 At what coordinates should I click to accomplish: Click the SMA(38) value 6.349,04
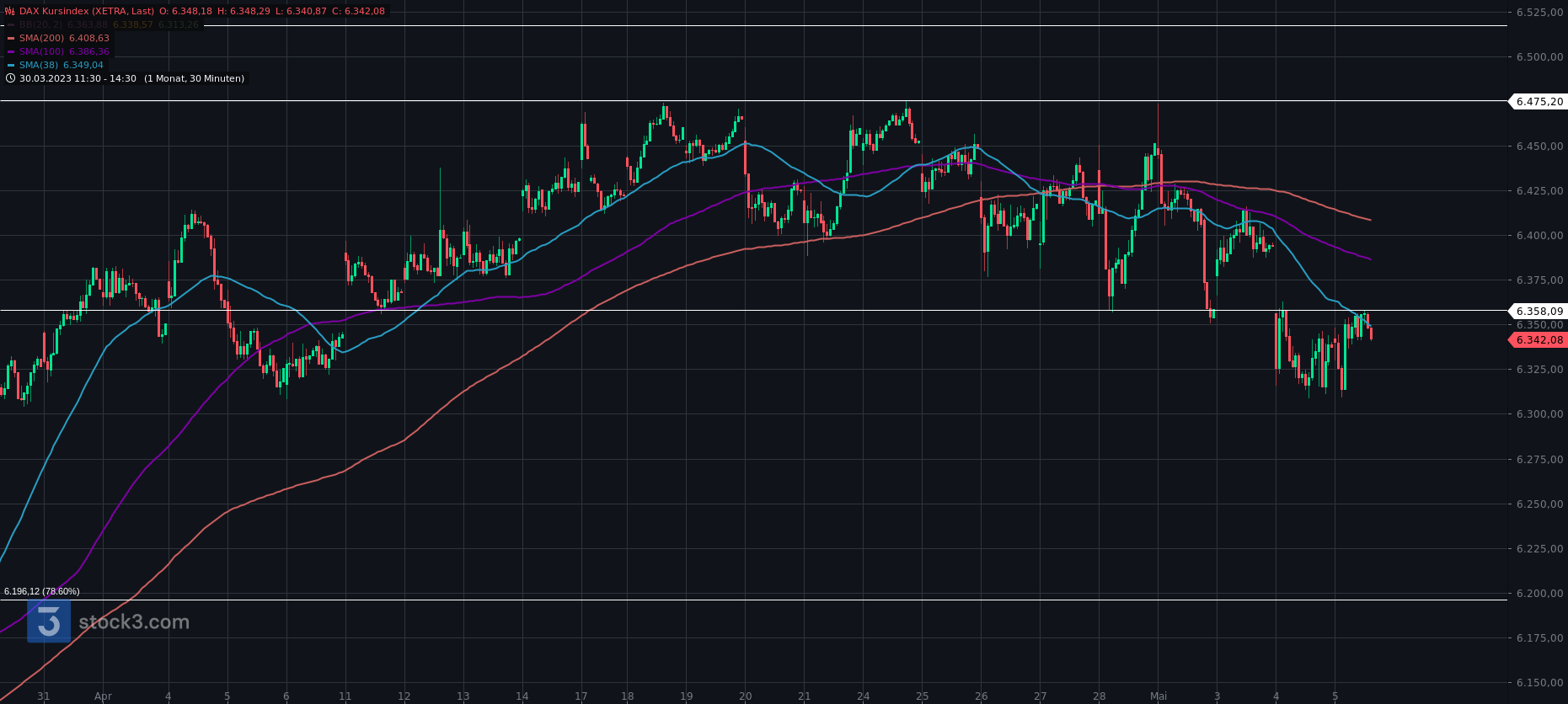[83, 65]
